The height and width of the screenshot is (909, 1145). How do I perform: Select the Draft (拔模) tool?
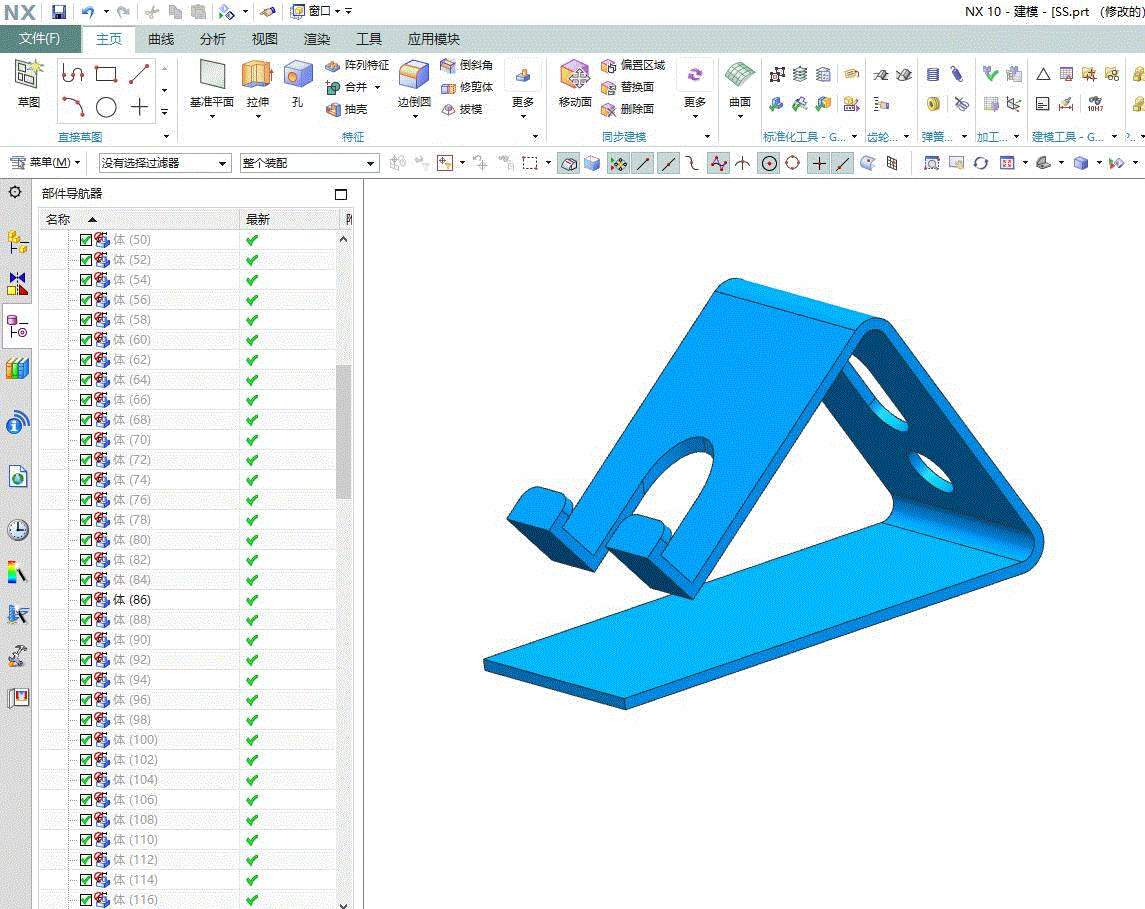click(x=462, y=109)
